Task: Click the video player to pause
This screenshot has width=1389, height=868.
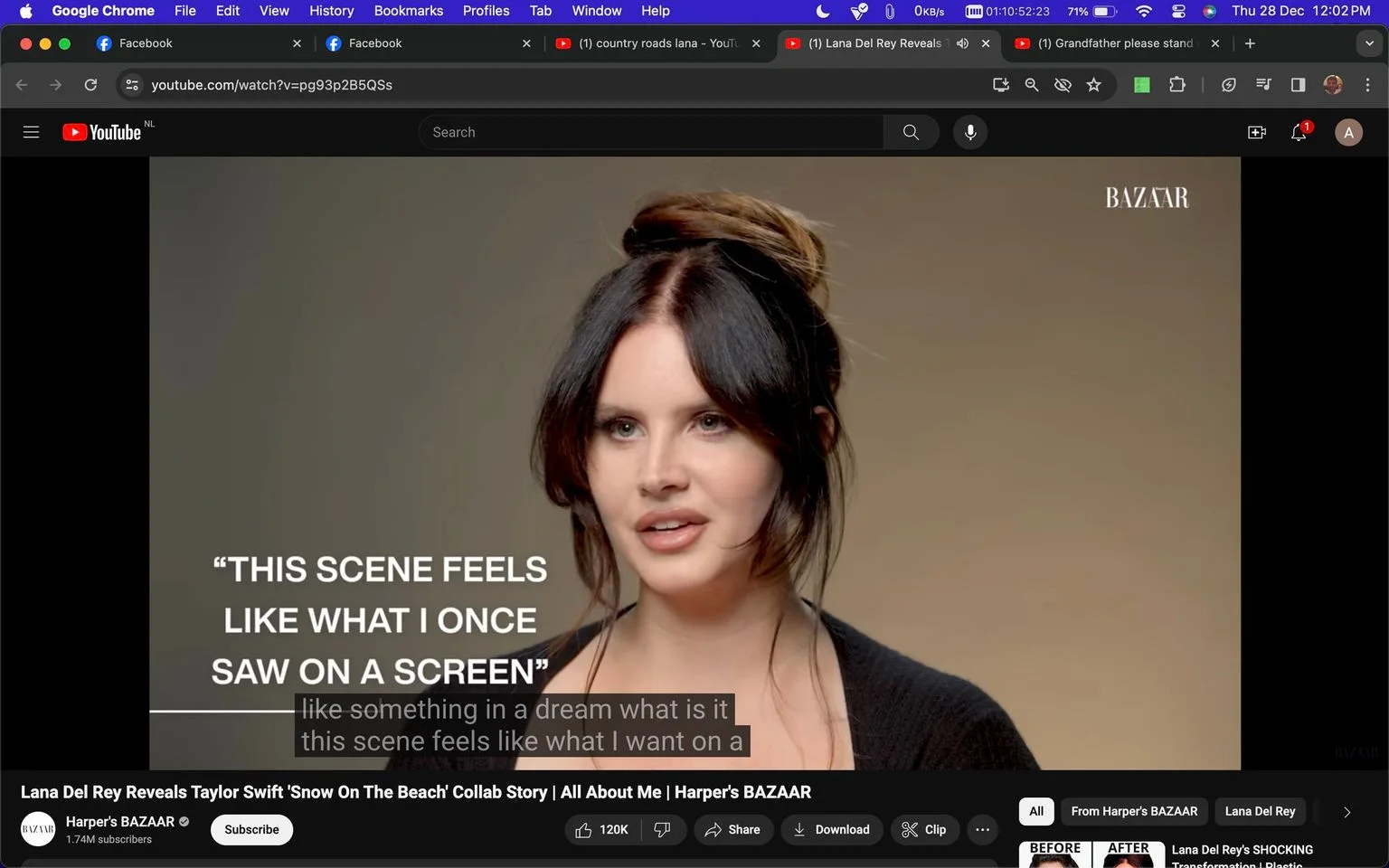Action: (x=694, y=463)
